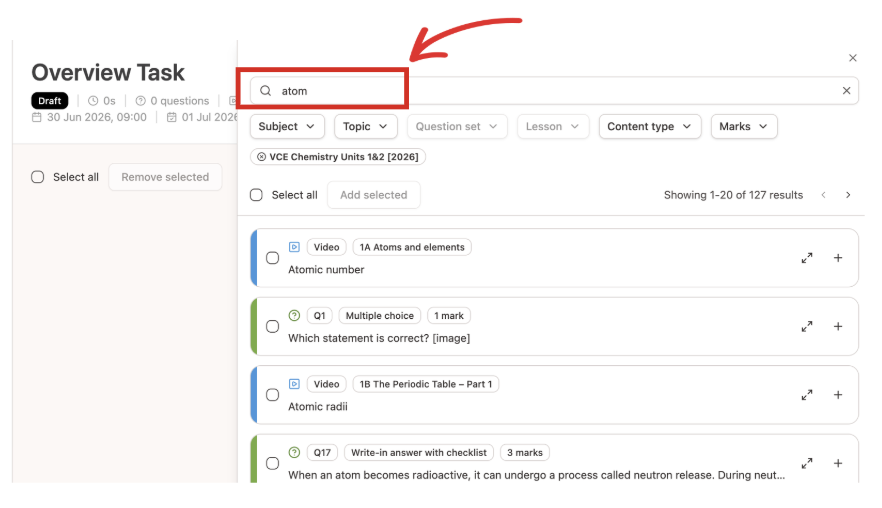The height and width of the screenshot is (508, 882).
Task: Click the 'Video' tag on Atomic number card
Action: (x=326, y=247)
